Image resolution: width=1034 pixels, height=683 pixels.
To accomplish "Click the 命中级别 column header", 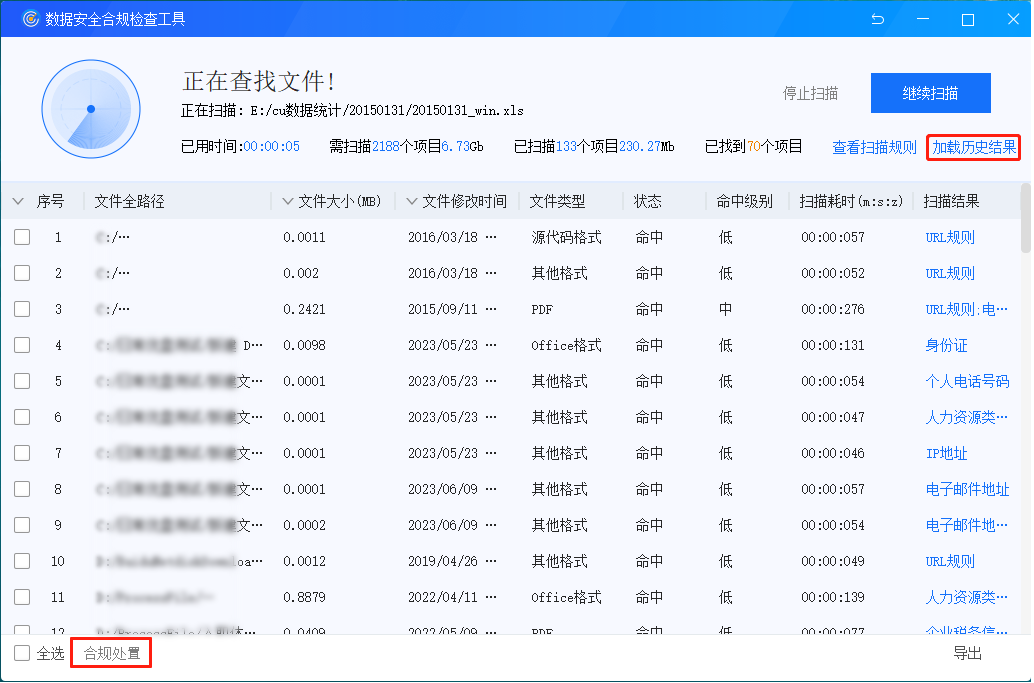I will [x=744, y=202].
